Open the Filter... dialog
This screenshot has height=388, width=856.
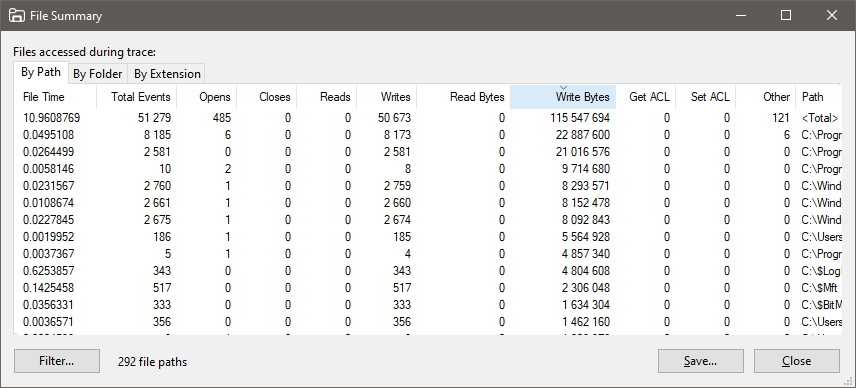pyautogui.click(x=57, y=361)
